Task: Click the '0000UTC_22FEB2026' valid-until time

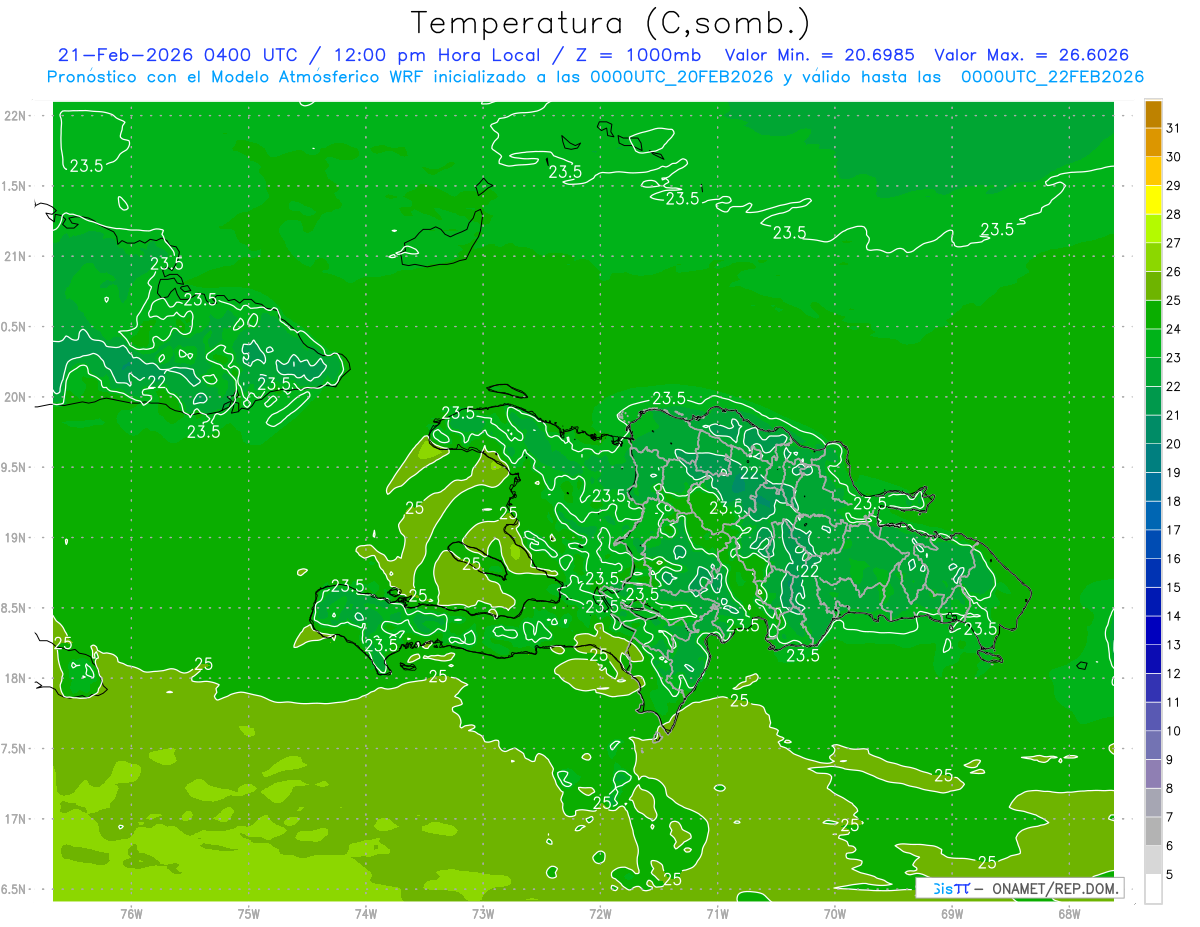Action: 1052,77
